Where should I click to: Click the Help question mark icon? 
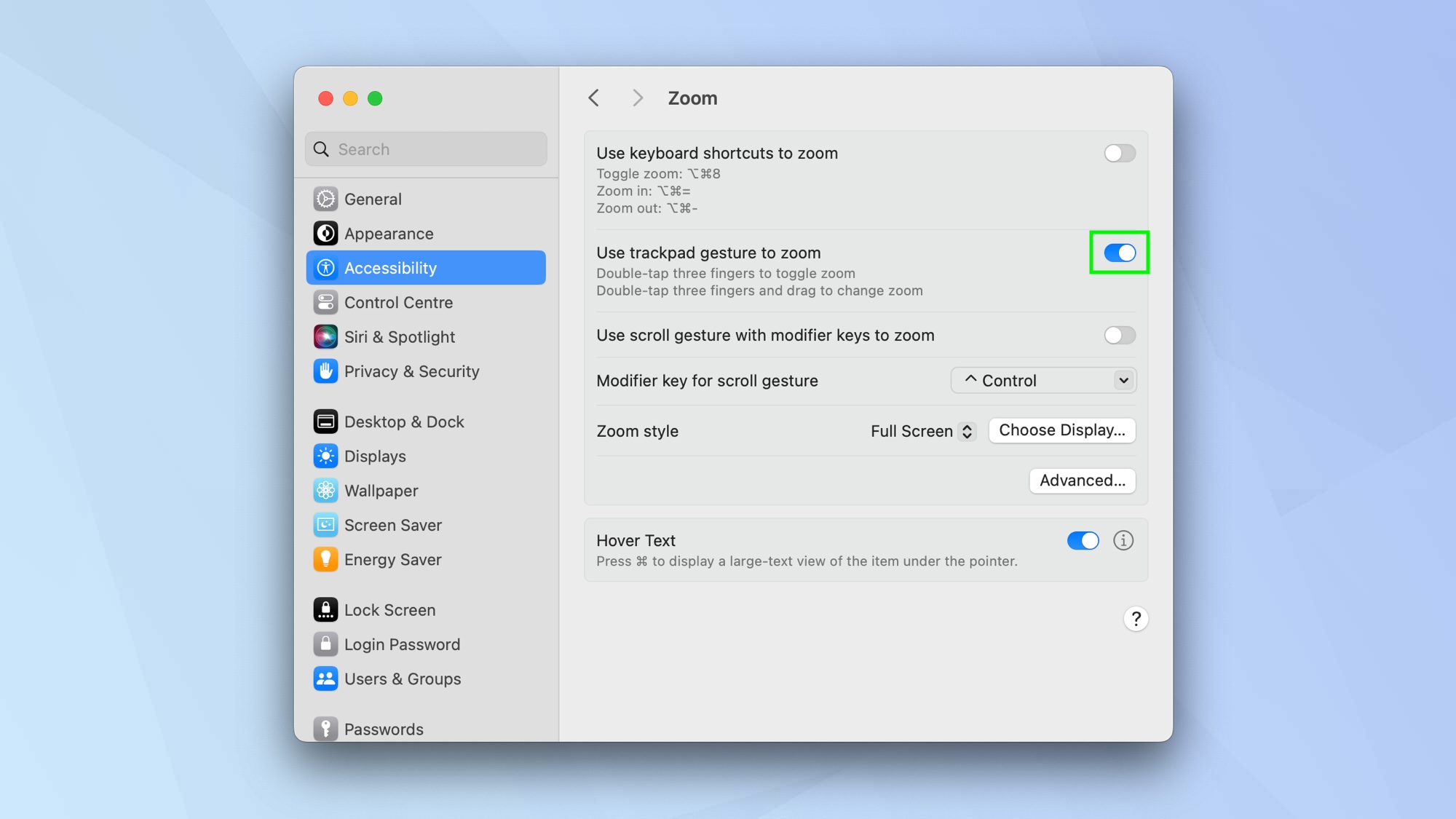point(1135,618)
